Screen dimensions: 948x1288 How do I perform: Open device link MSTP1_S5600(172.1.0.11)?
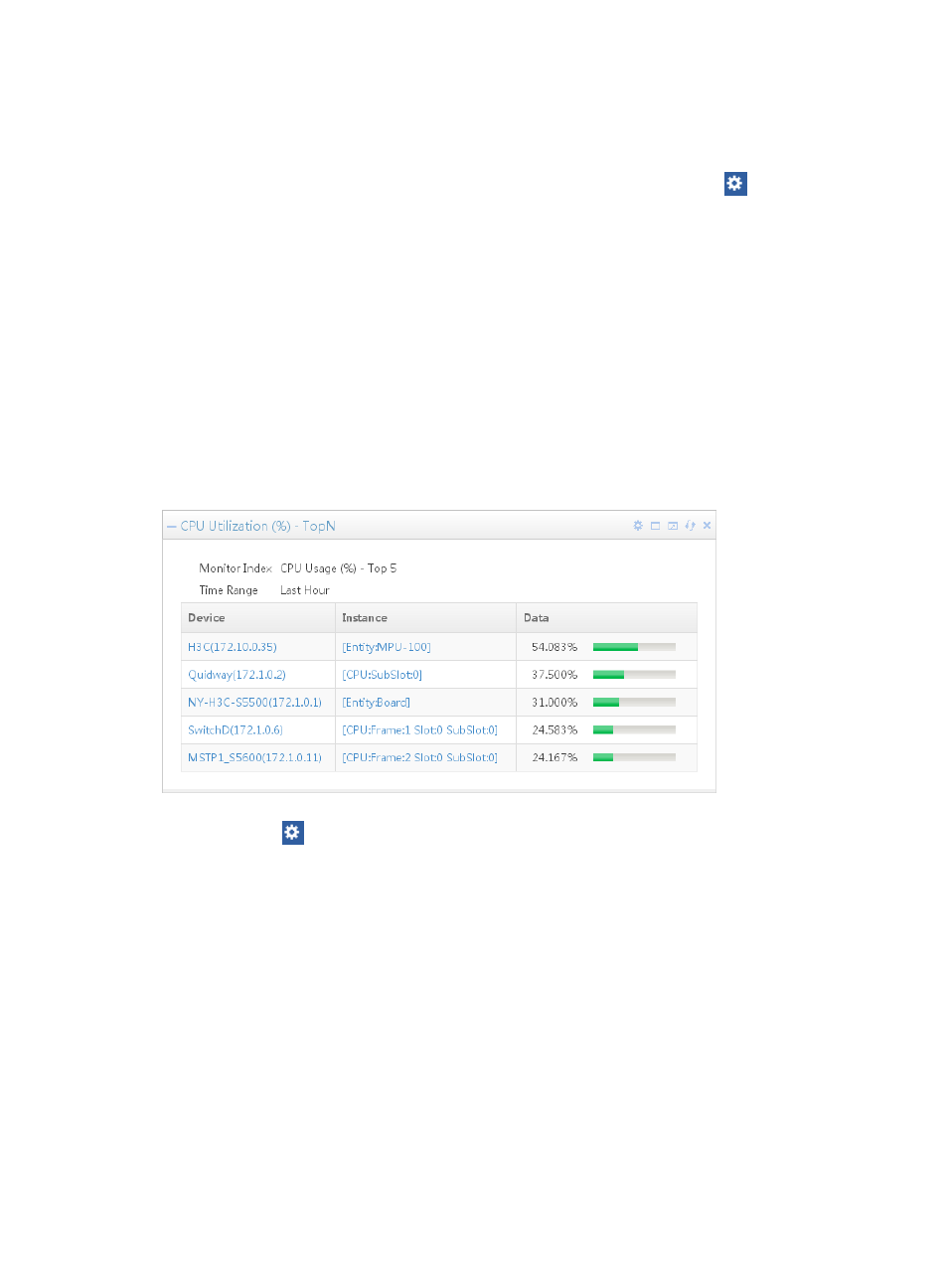click(x=254, y=758)
